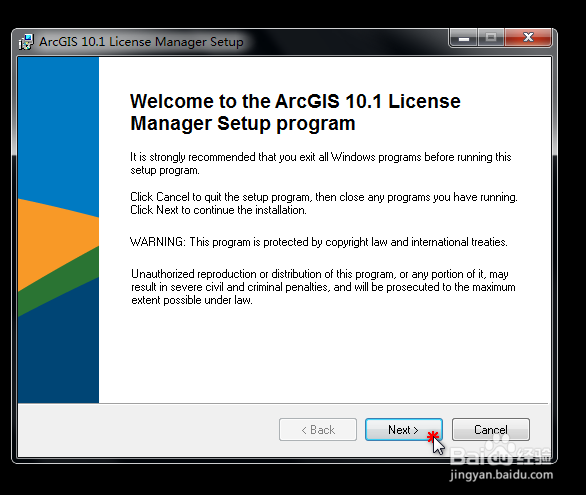The width and height of the screenshot is (586, 495).
Task: Cancel the License Manager setup
Action: (491, 430)
